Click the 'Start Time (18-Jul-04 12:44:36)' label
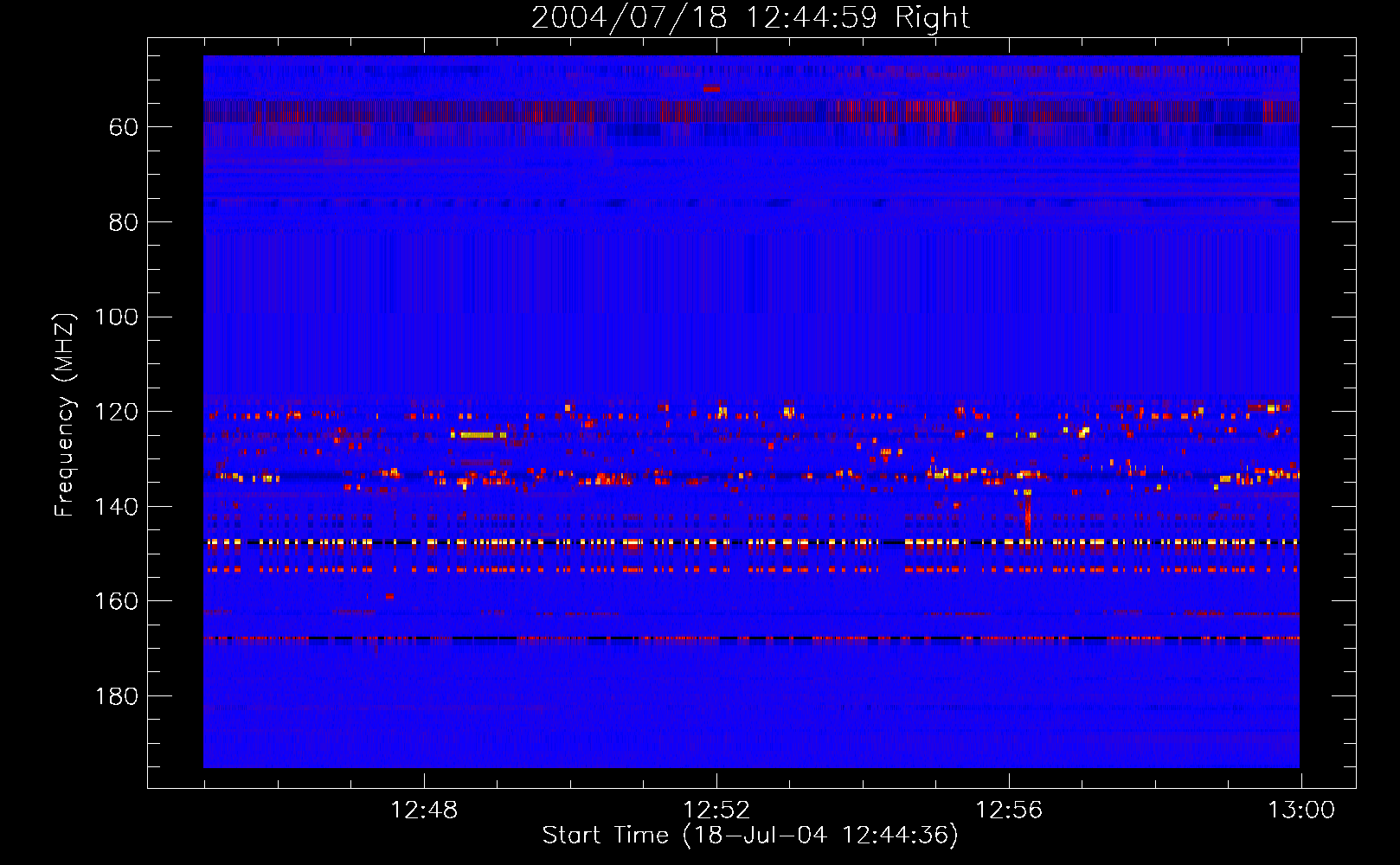Viewport: 1400px width, 865px height. pyautogui.click(x=750, y=836)
